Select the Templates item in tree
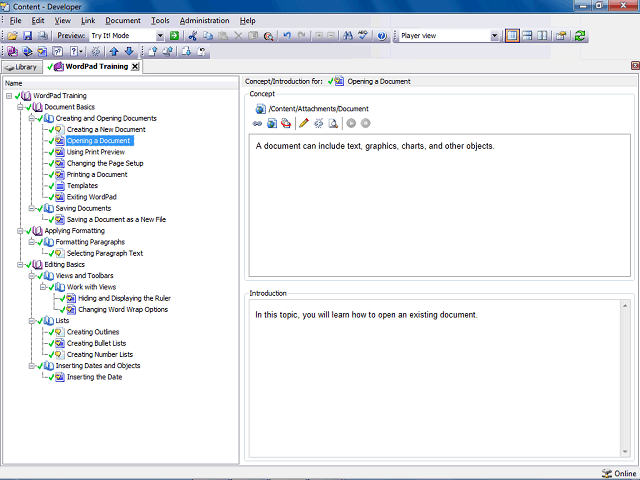Viewport: 640px width, 480px height. click(x=82, y=186)
